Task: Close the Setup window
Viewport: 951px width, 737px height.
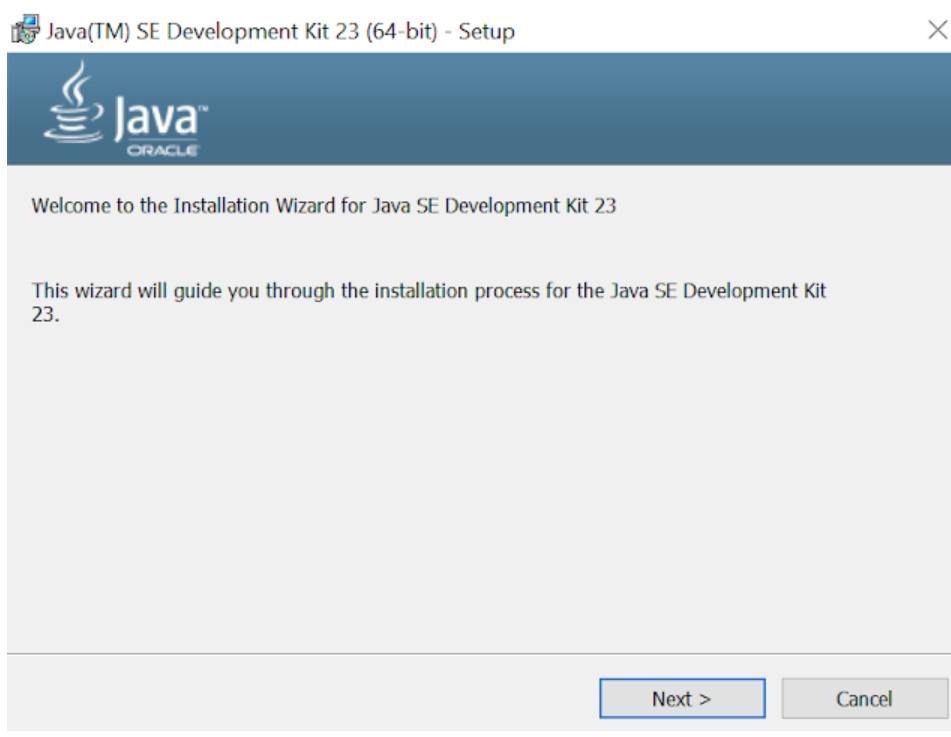Action: tap(938, 30)
